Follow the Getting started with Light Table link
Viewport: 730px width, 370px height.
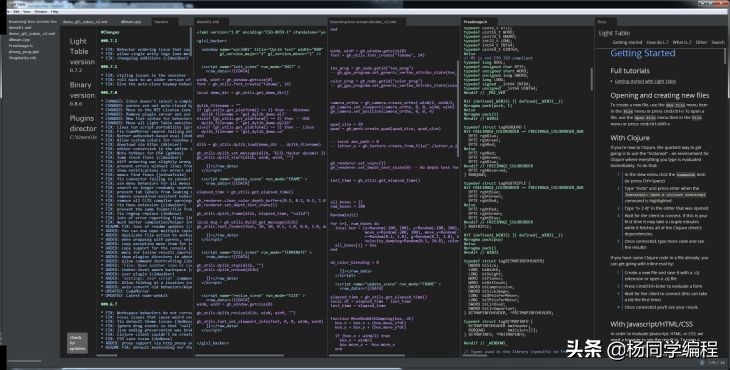[645, 81]
